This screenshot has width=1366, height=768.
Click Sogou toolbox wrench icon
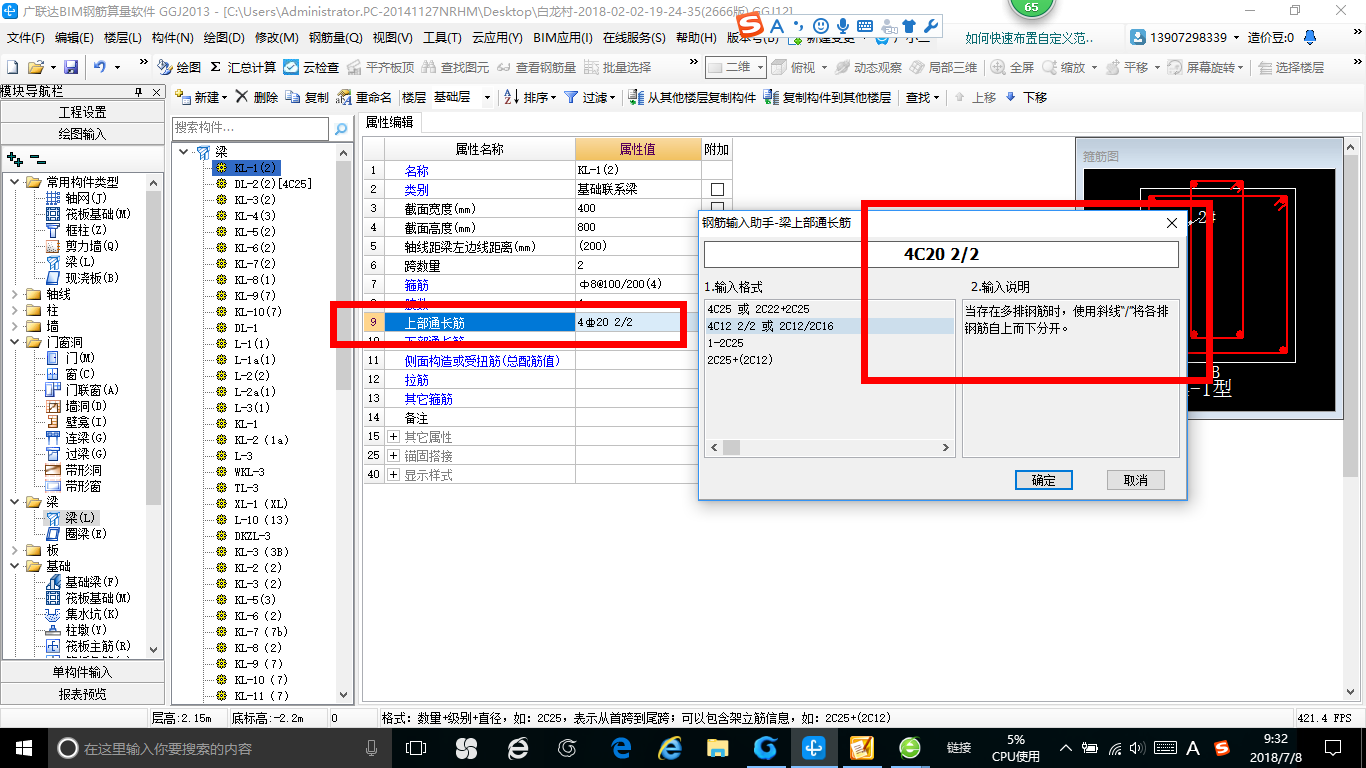(x=930, y=24)
